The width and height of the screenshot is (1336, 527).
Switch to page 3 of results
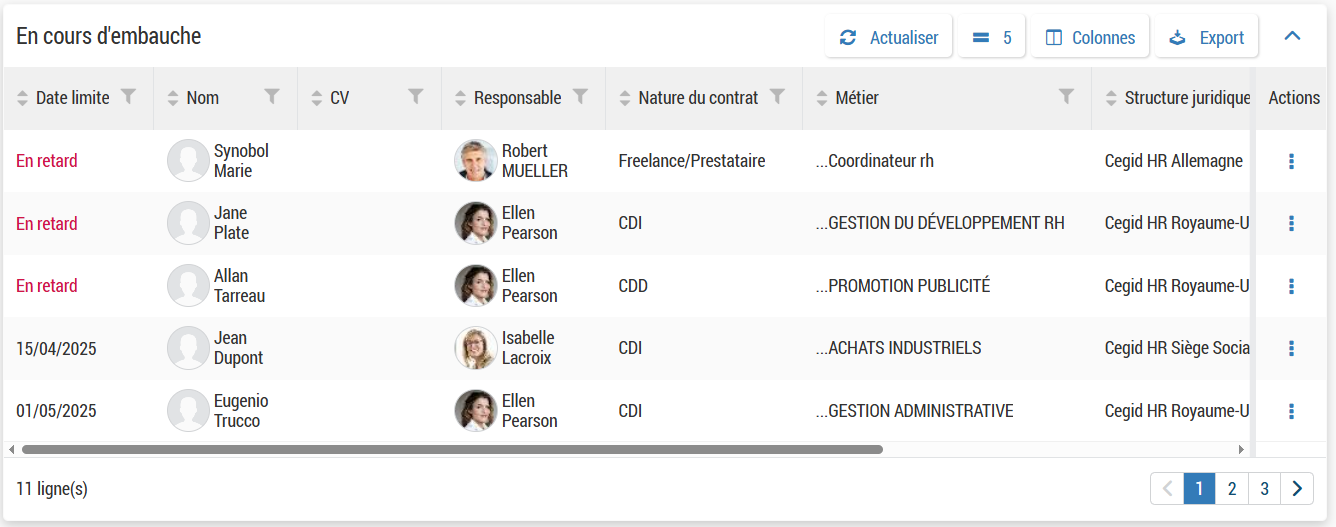[1264, 489]
